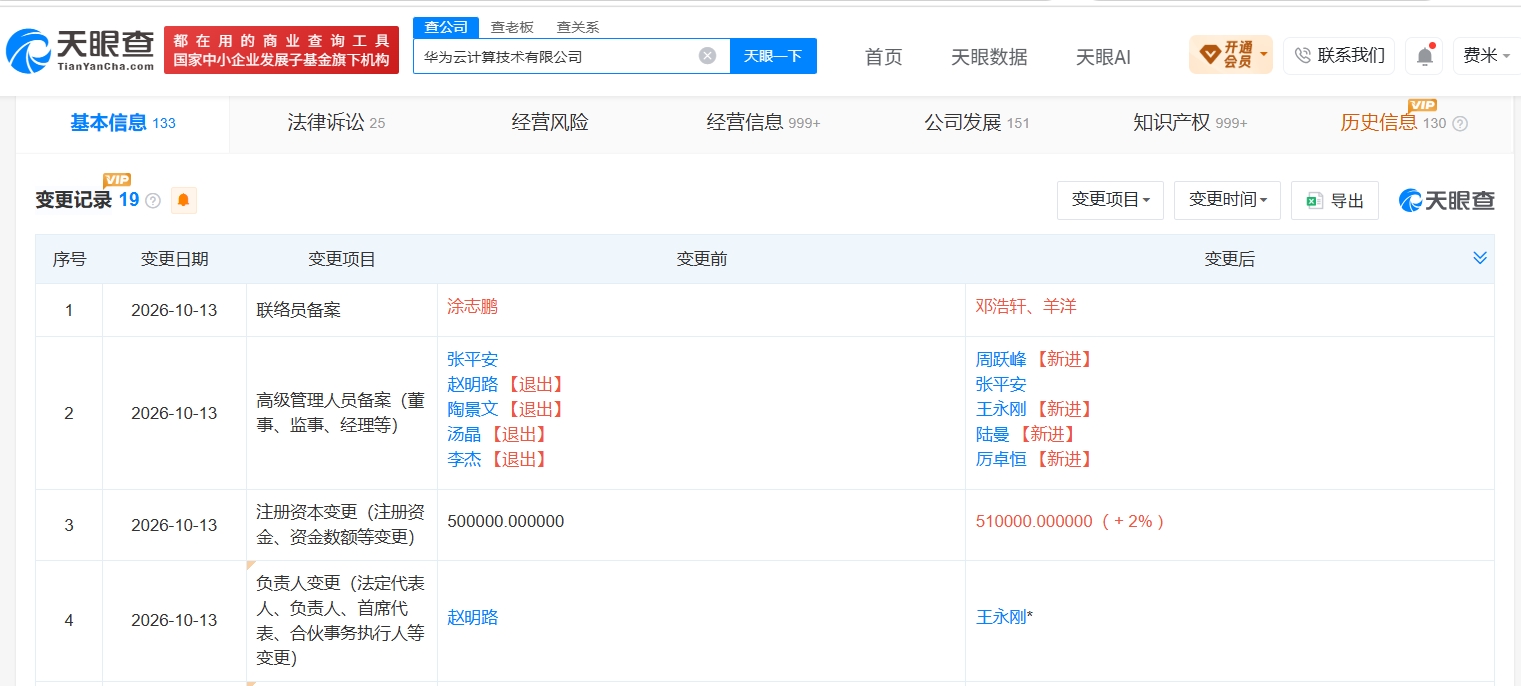Click the 变更项目 column header
The image size is (1521, 686).
342,259
